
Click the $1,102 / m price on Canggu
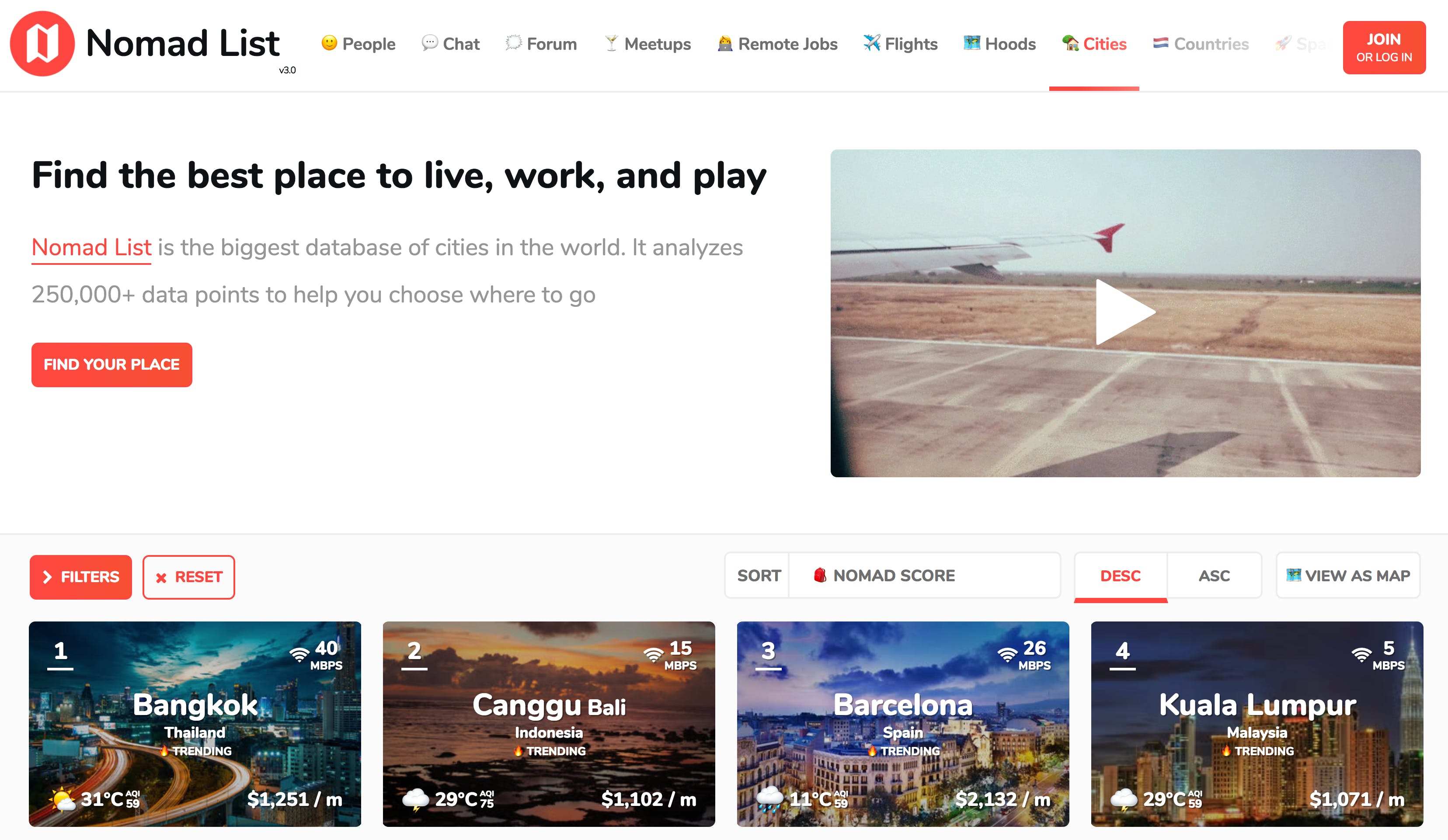[x=649, y=799]
